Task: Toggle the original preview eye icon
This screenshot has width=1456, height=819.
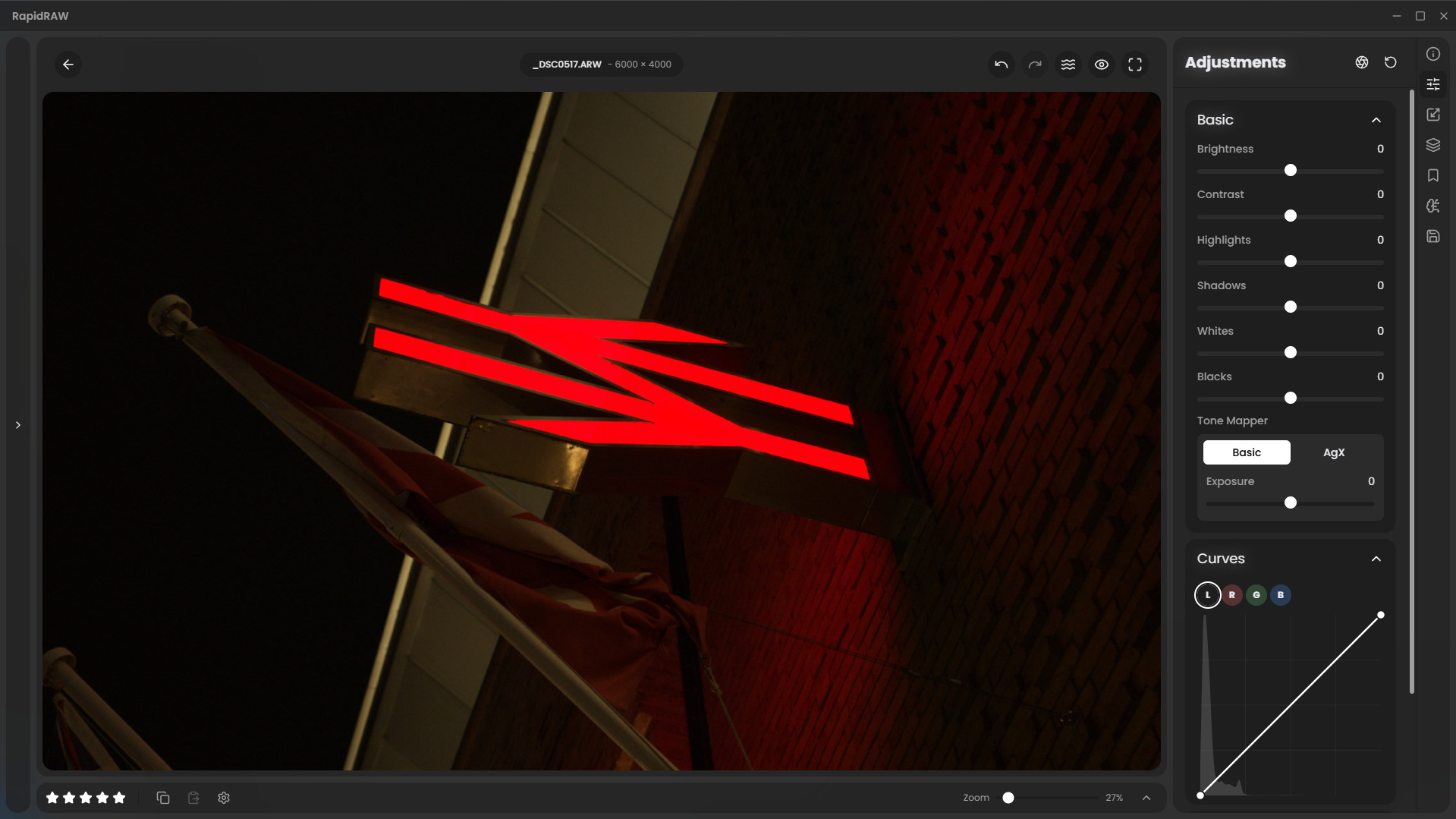Action: [1101, 65]
